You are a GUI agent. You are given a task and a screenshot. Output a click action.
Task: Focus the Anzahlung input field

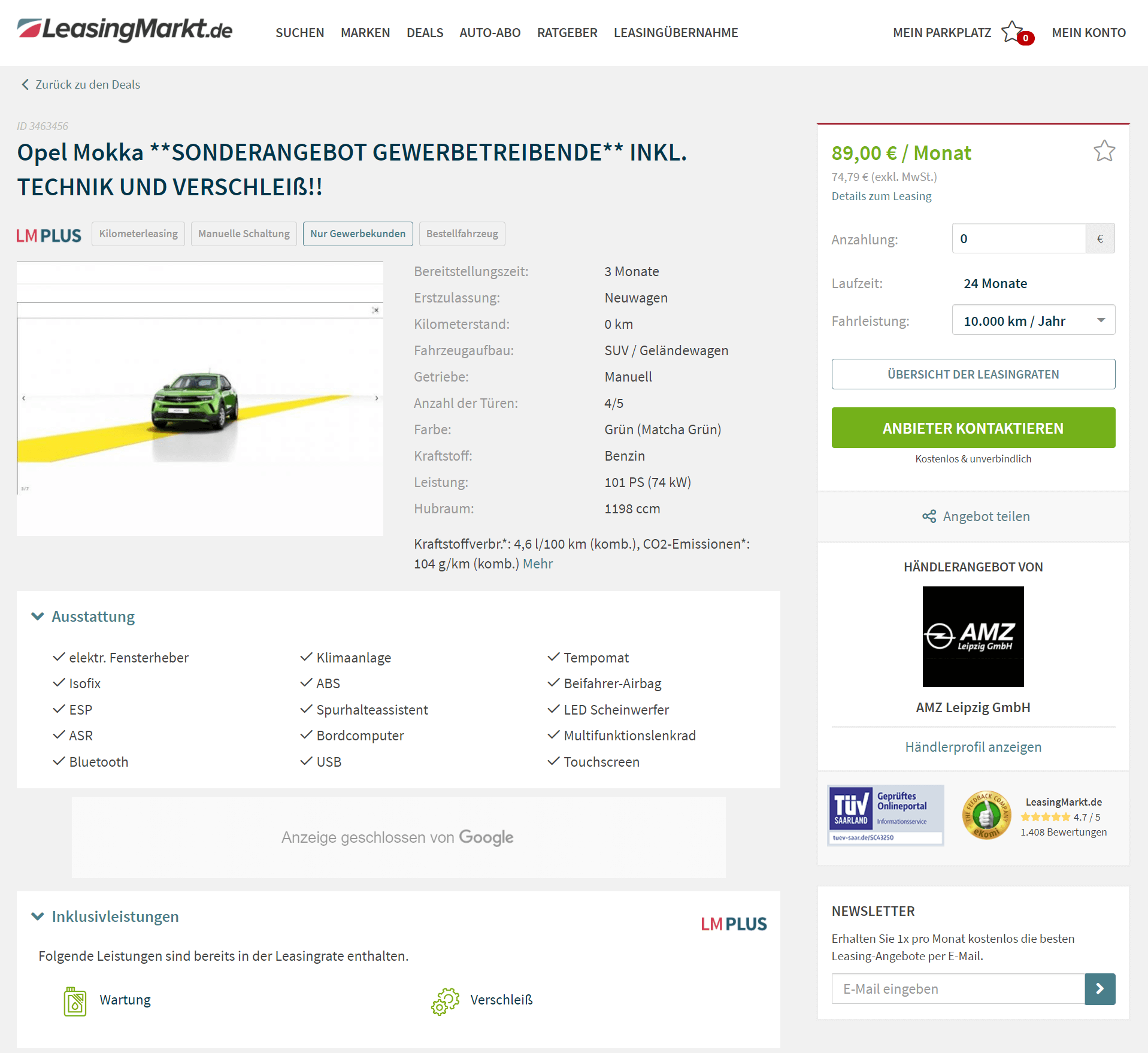[1019, 238]
